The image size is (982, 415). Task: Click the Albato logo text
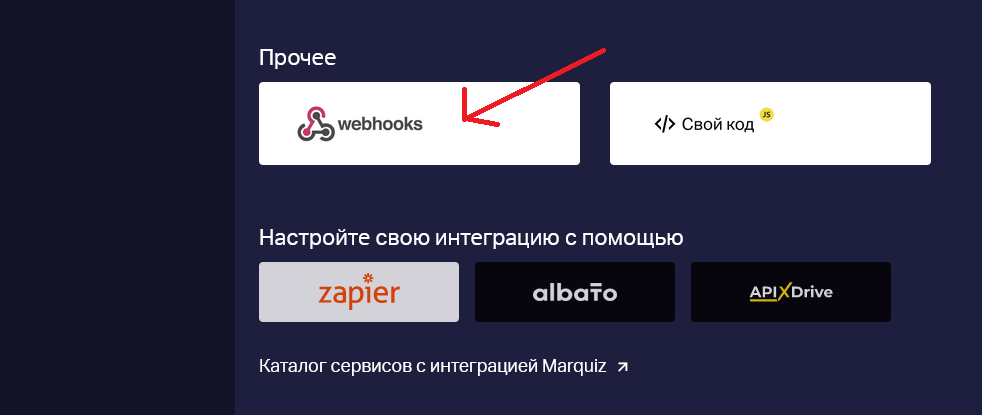pyautogui.click(x=575, y=293)
